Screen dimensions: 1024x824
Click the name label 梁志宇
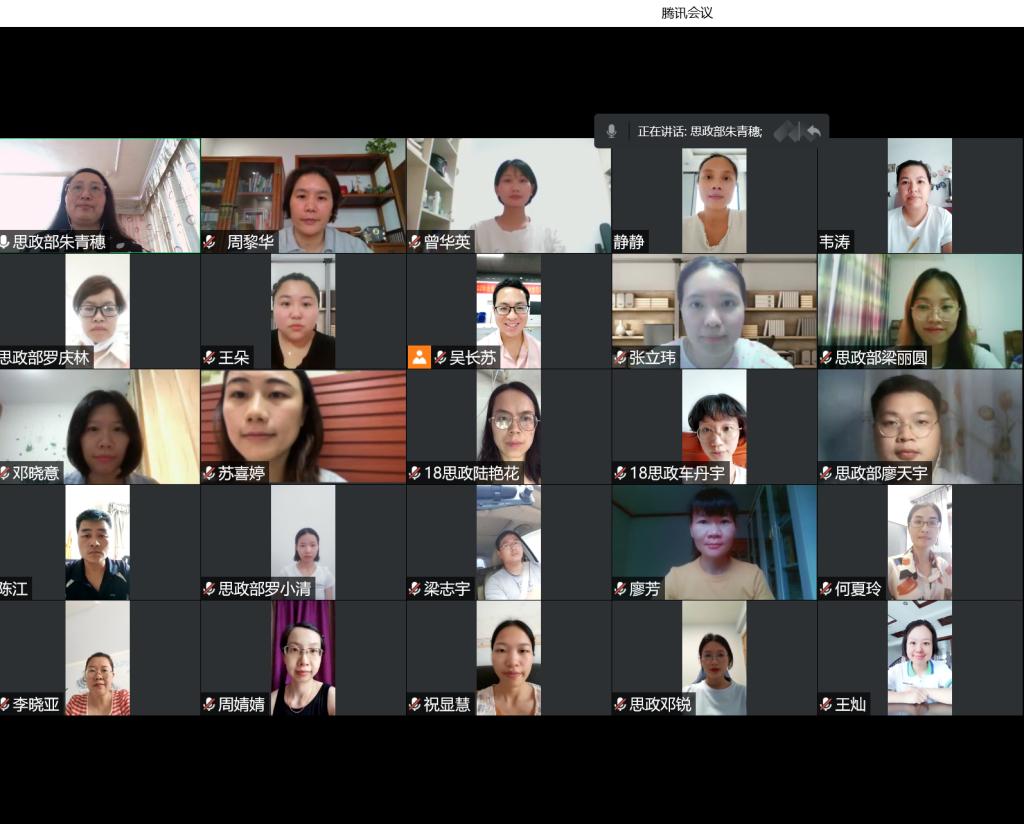[447, 589]
